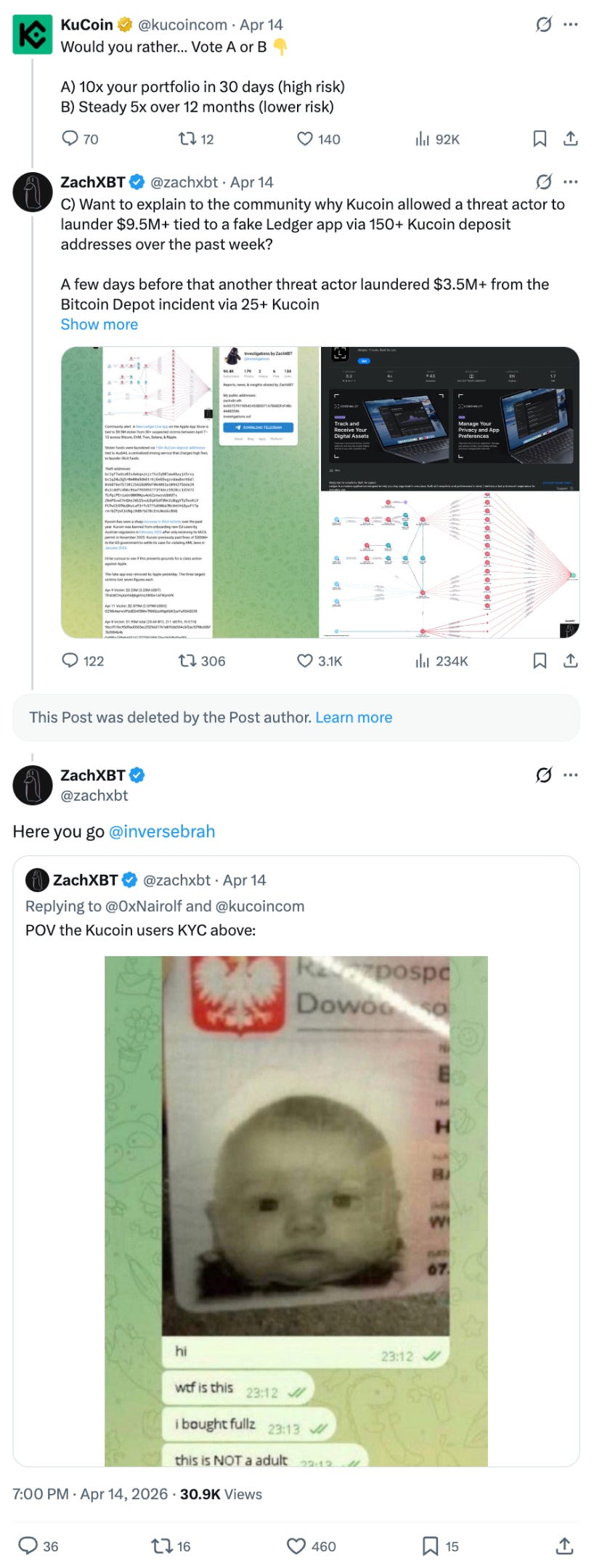
Task: Open more options on ZachXBT's reply post
Action: pos(571,181)
